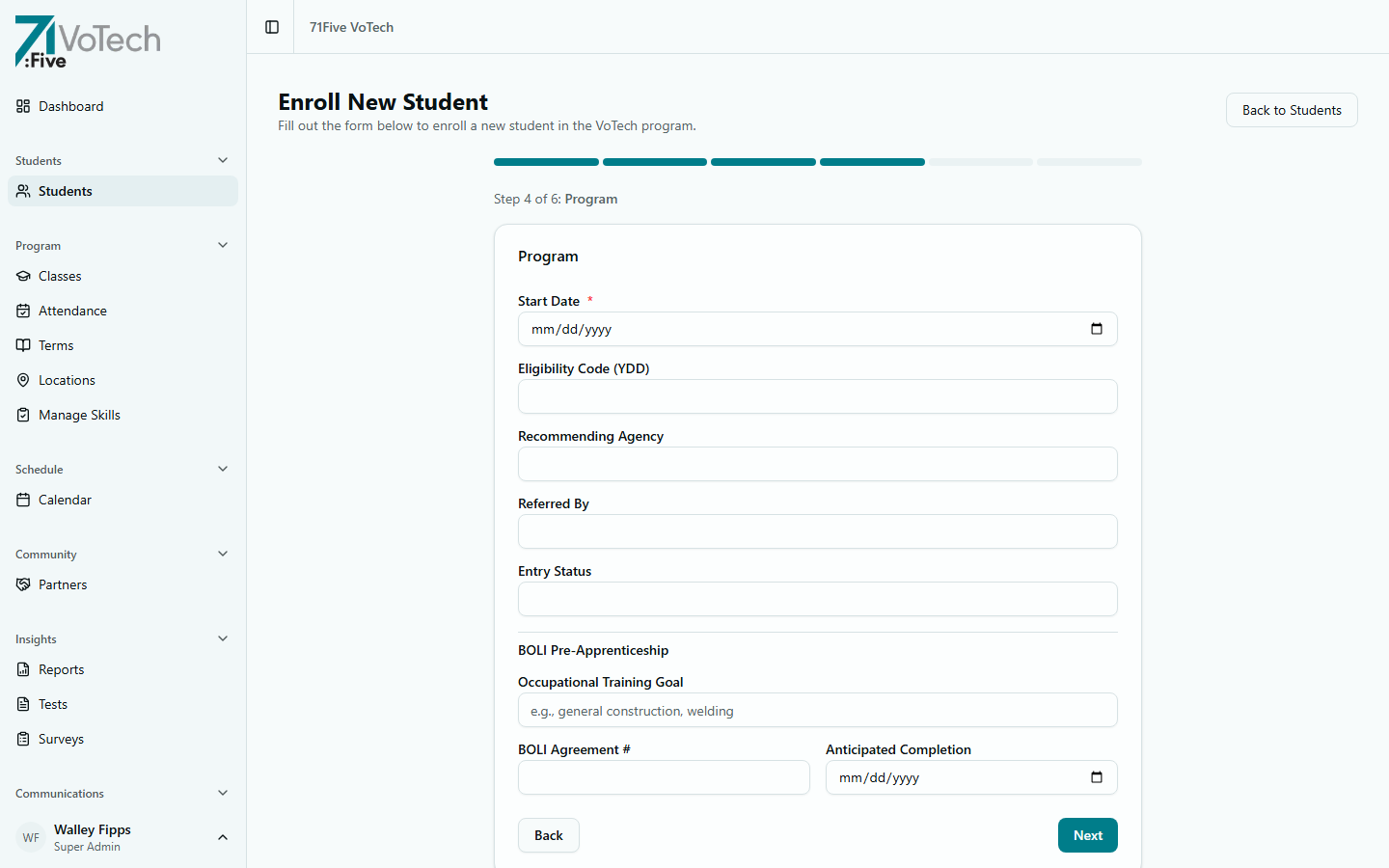Expand the Insights section chevron
This screenshot has width=1389, height=868.
[x=223, y=638]
